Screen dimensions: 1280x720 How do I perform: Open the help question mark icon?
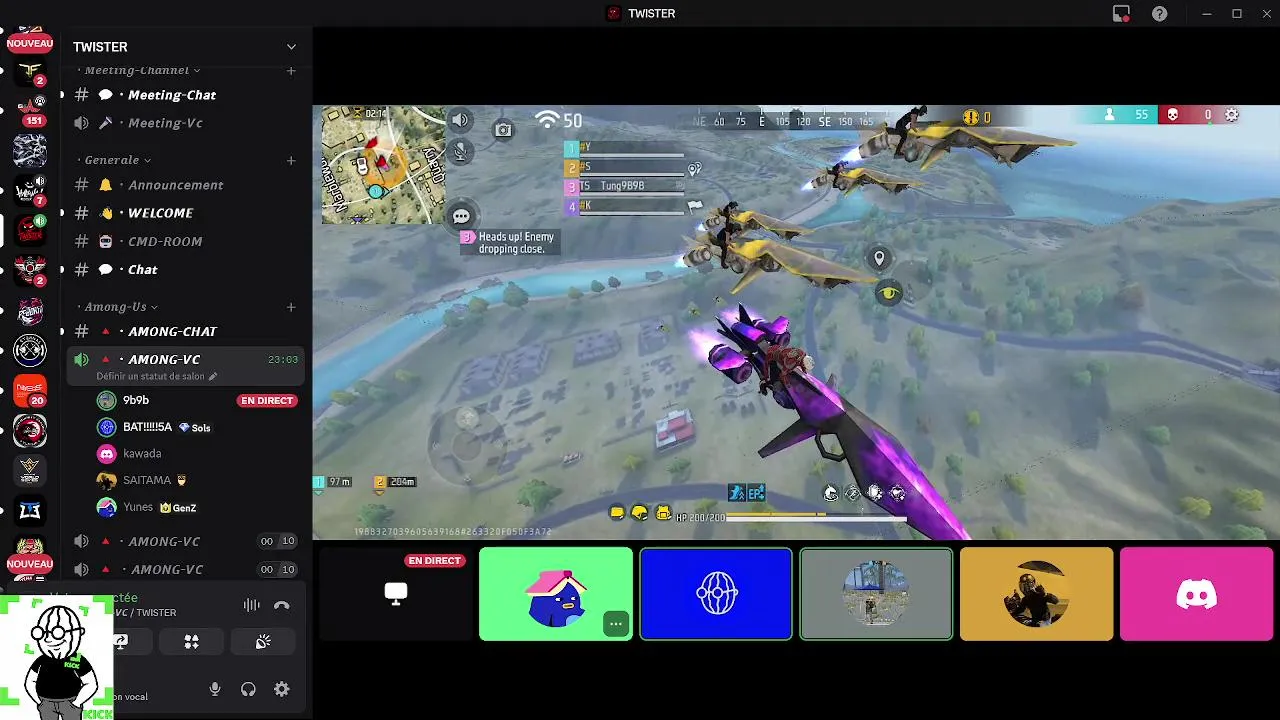1159,14
